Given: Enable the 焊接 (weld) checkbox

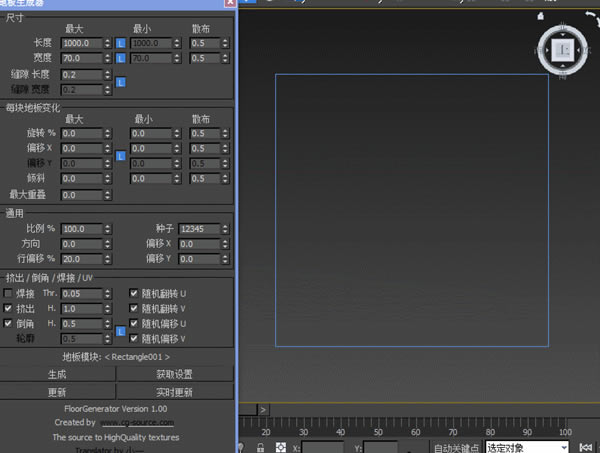Looking at the screenshot, I should pos(9,293).
